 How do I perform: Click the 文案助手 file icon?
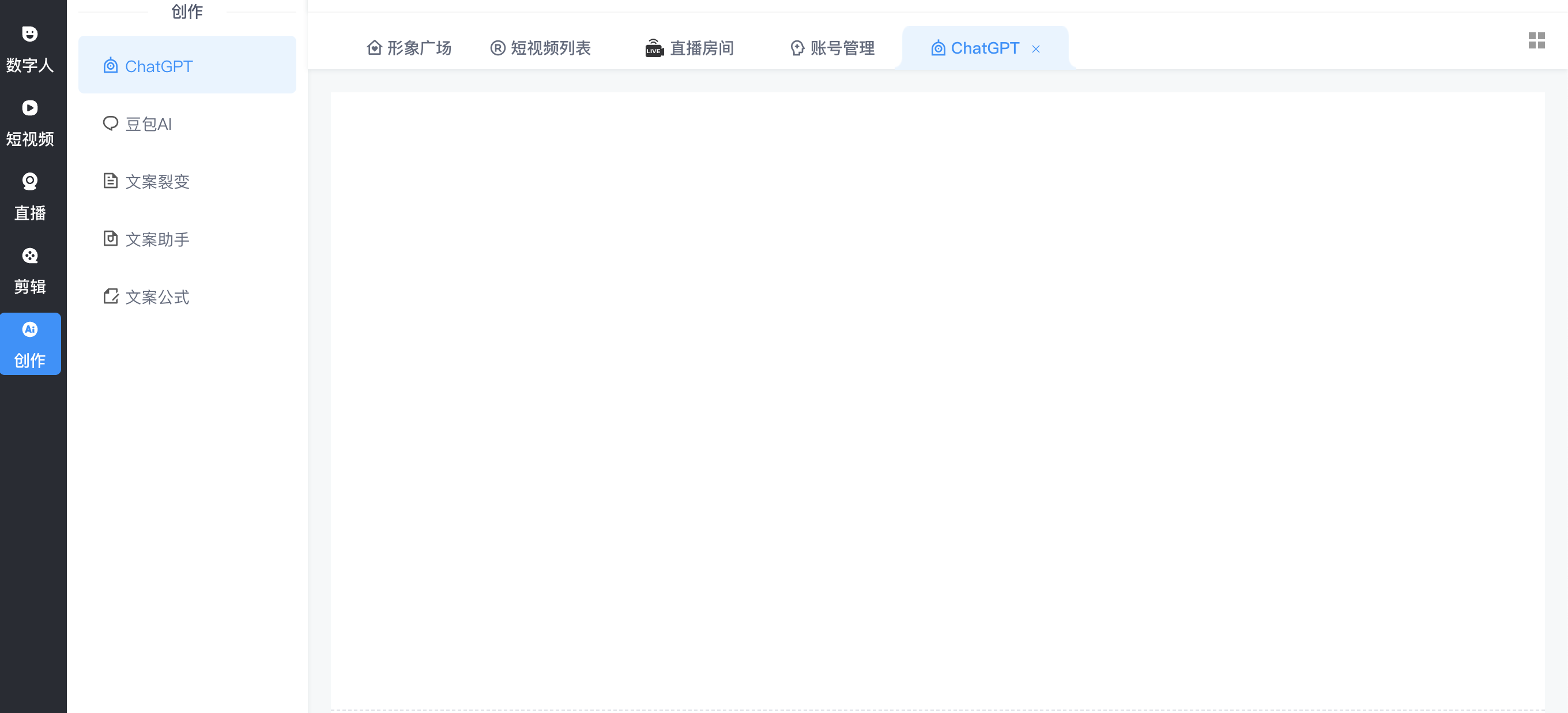pos(110,239)
